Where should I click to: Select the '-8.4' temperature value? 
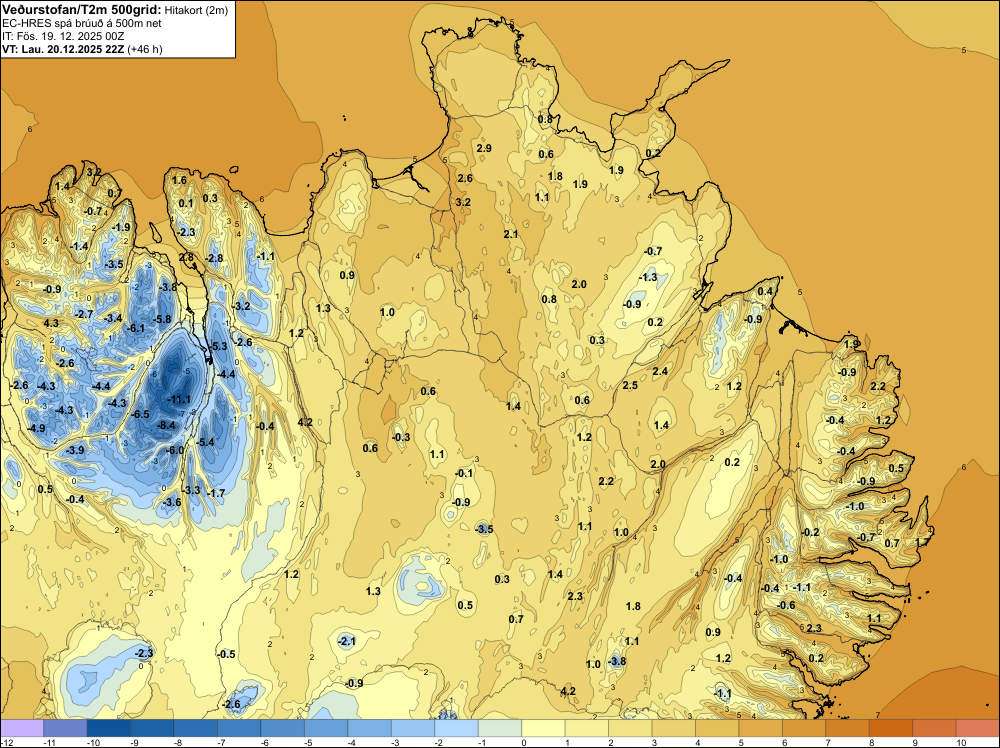click(166, 425)
